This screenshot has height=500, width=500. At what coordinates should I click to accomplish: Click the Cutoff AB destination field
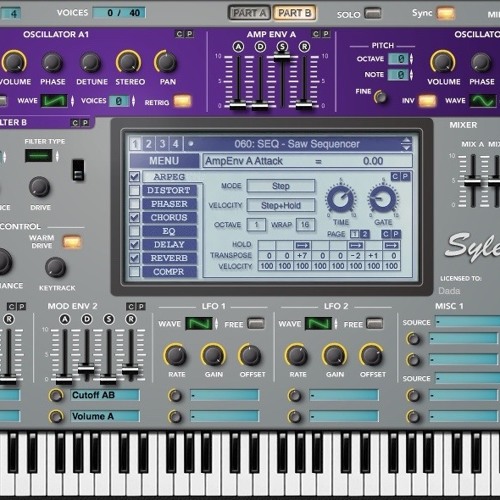105,395
